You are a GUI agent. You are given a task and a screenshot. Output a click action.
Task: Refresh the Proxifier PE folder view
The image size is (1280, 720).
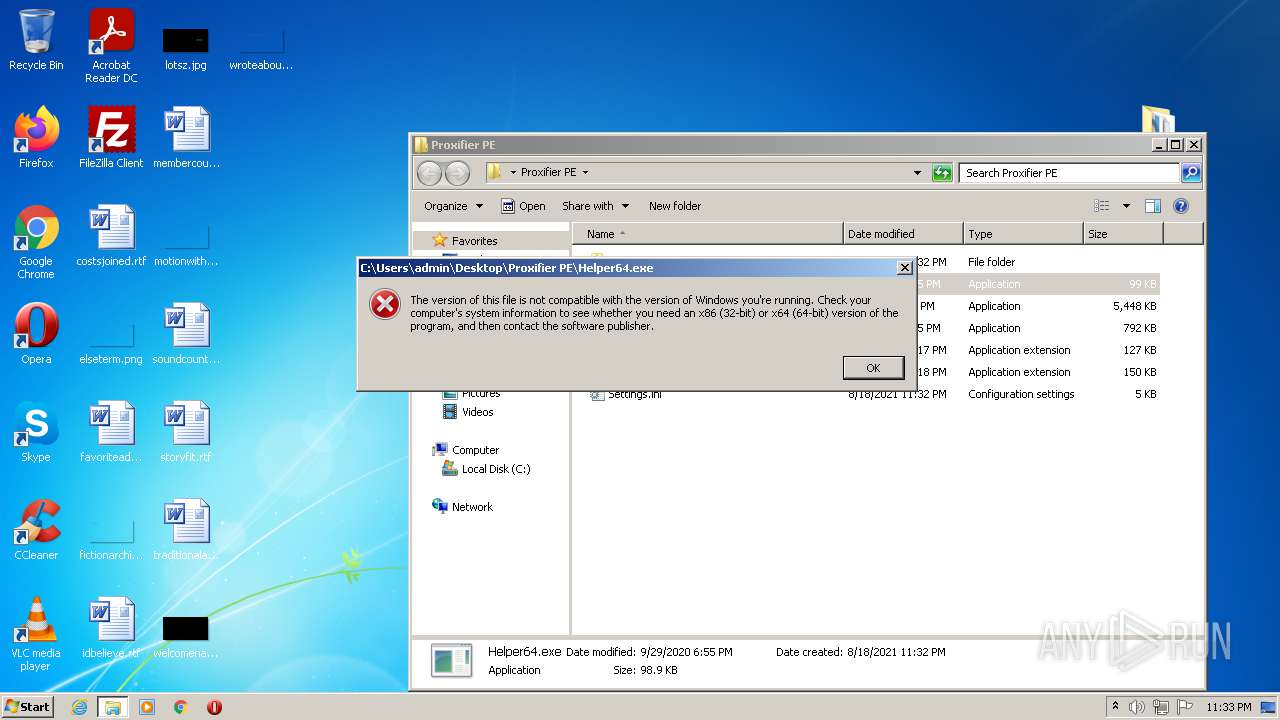coord(942,173)
